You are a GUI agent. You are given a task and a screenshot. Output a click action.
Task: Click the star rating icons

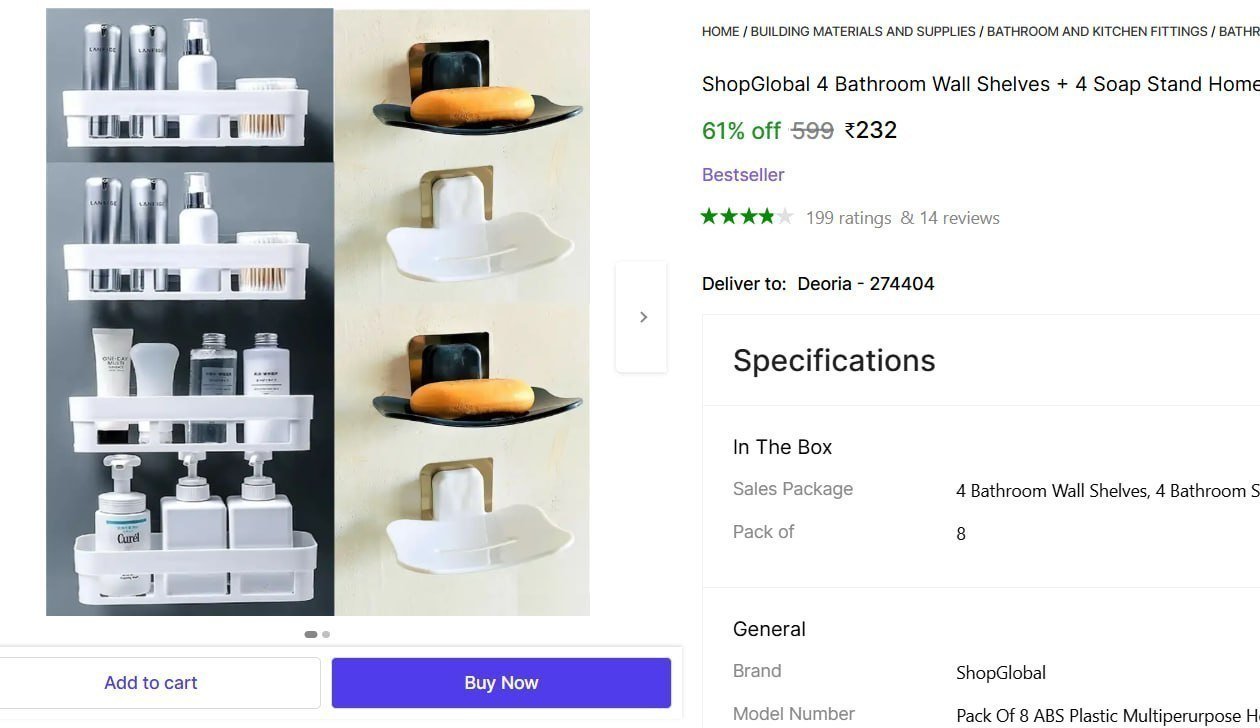coord(747,217)
